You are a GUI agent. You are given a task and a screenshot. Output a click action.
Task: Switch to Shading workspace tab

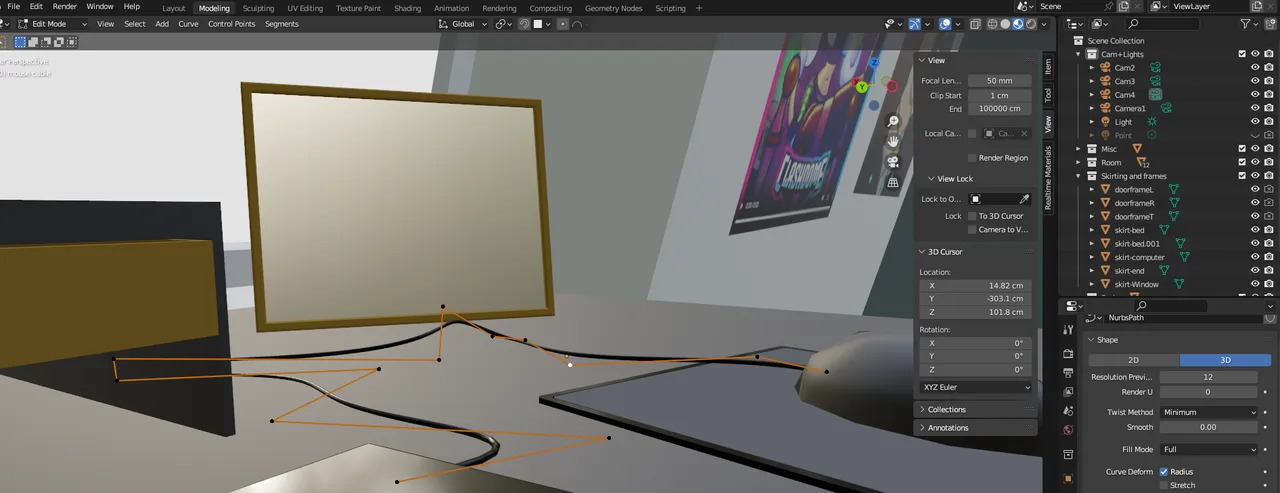tap(408, 8)
